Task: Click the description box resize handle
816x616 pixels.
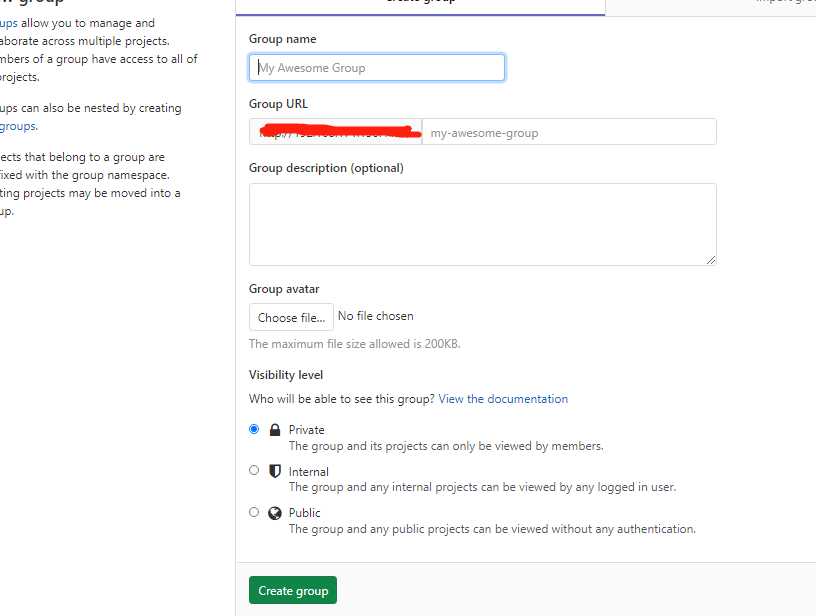Action: pyautogui.click(x=711, y=260)
